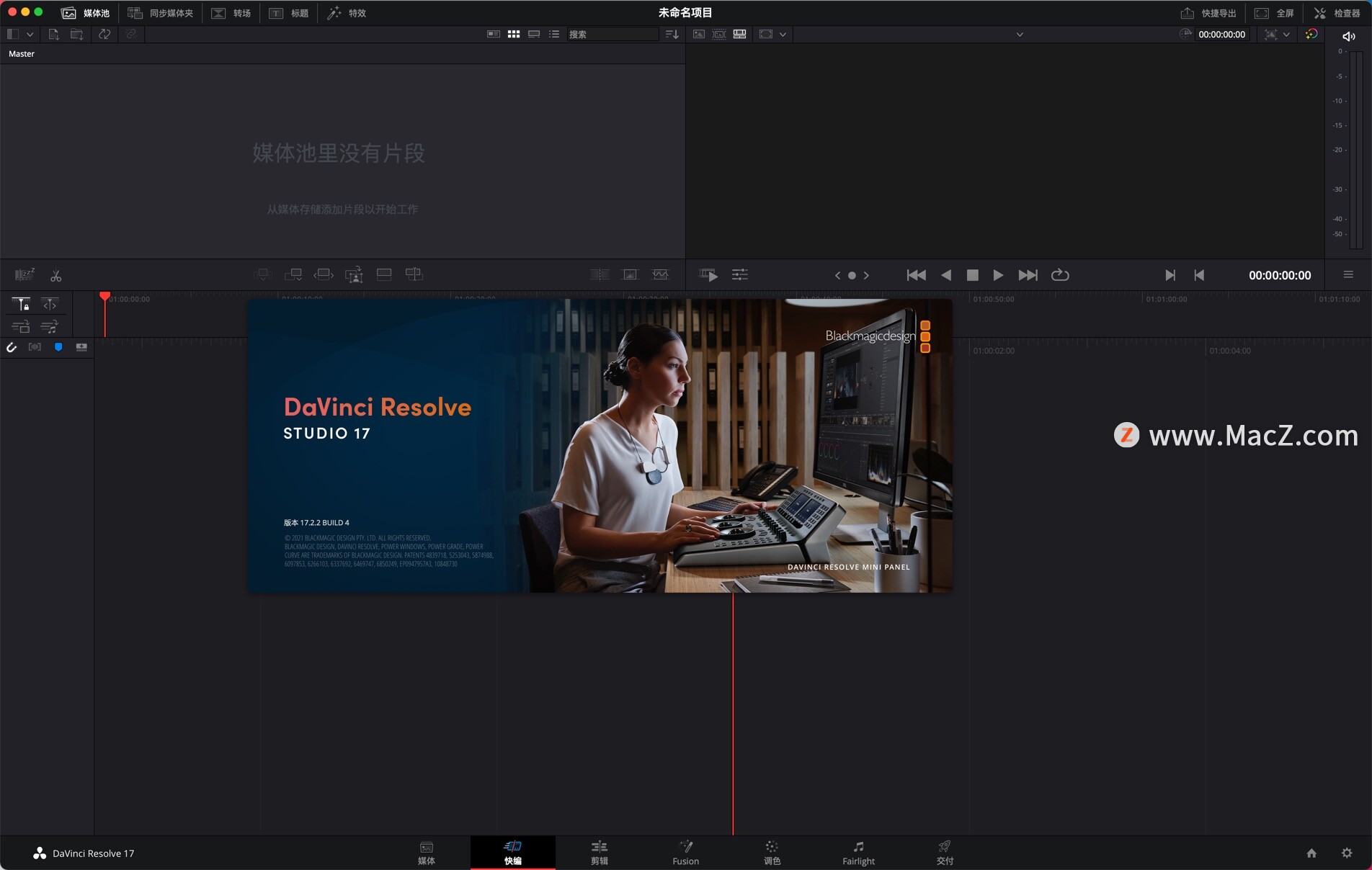This screenshot has height=870, width=1372.
Task: Select source tape viewer mode
Action: [719, 34]
